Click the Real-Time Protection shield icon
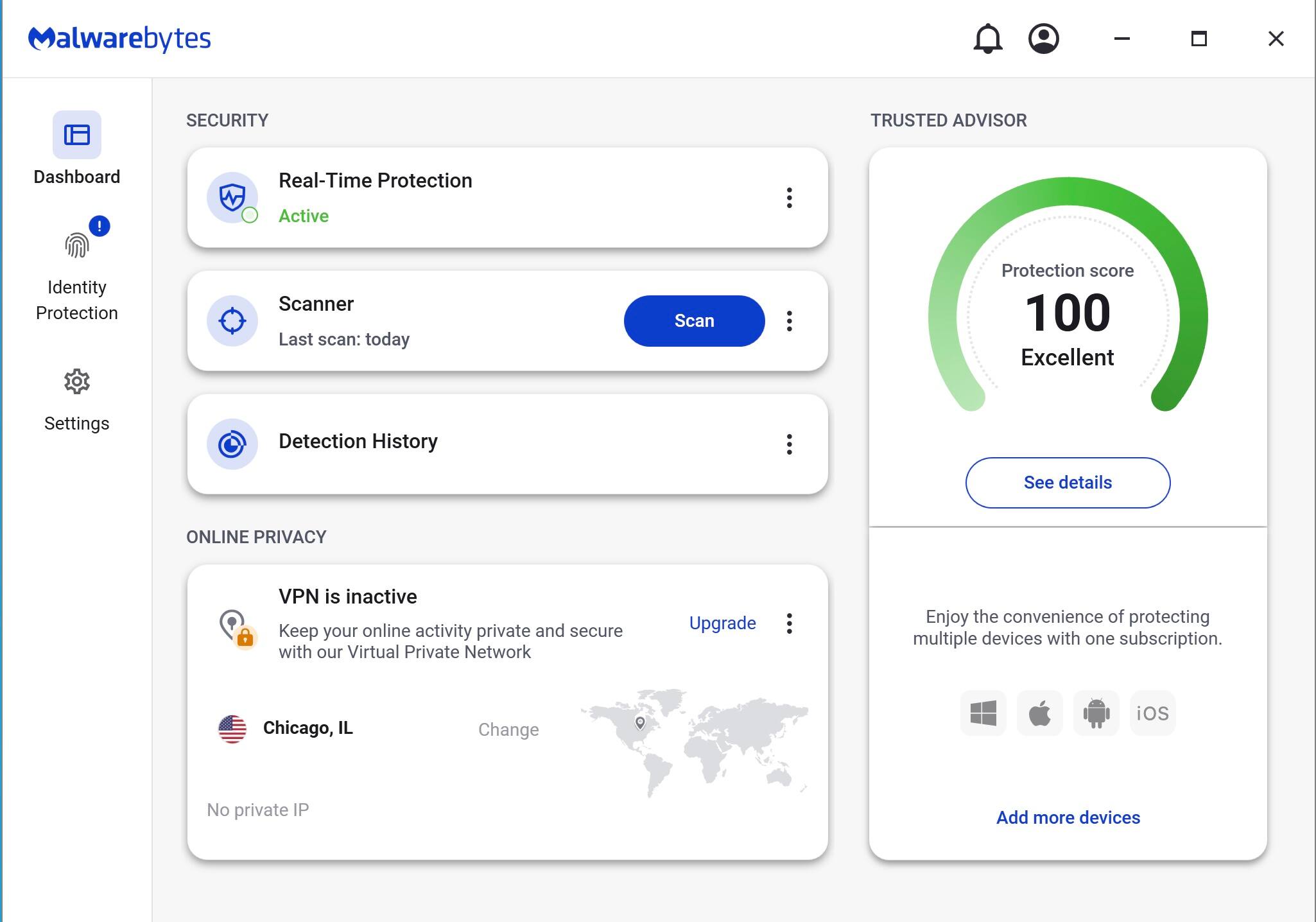 (x=232, y=198)
